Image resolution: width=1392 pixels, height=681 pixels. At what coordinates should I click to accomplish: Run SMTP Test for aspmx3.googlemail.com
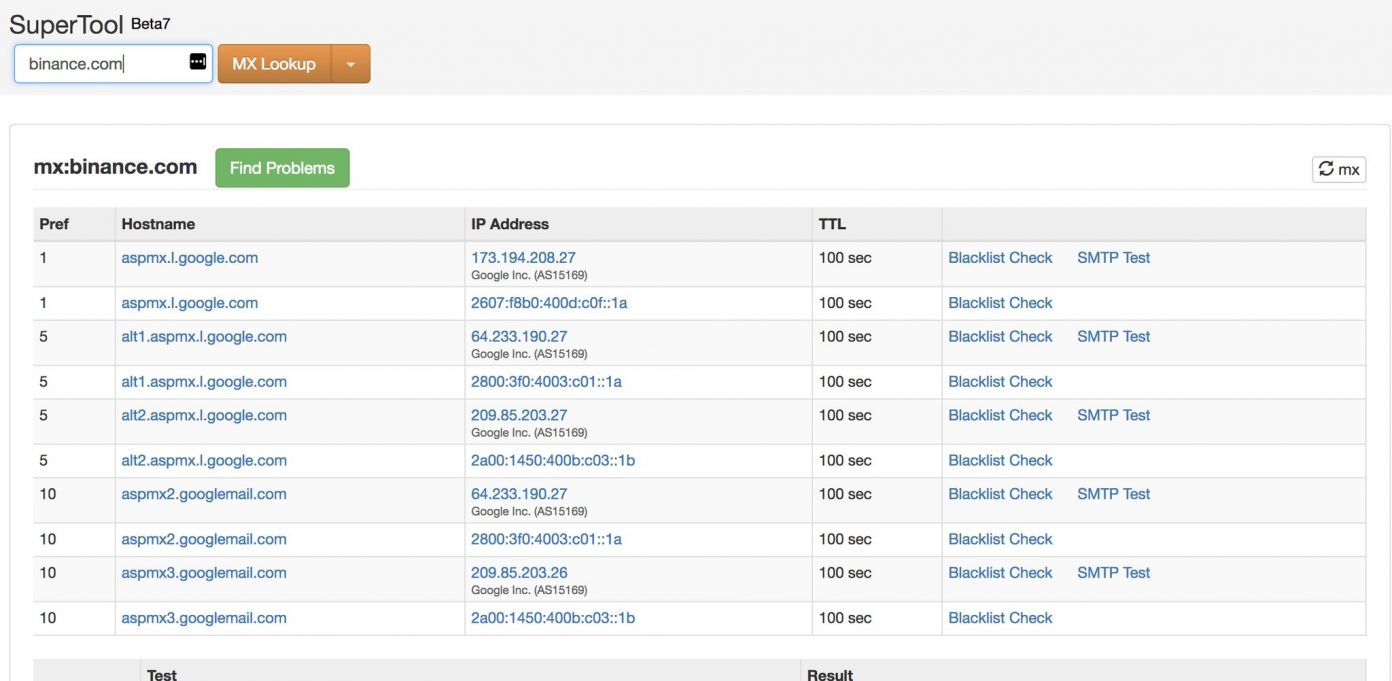[x=1113, y=572]
